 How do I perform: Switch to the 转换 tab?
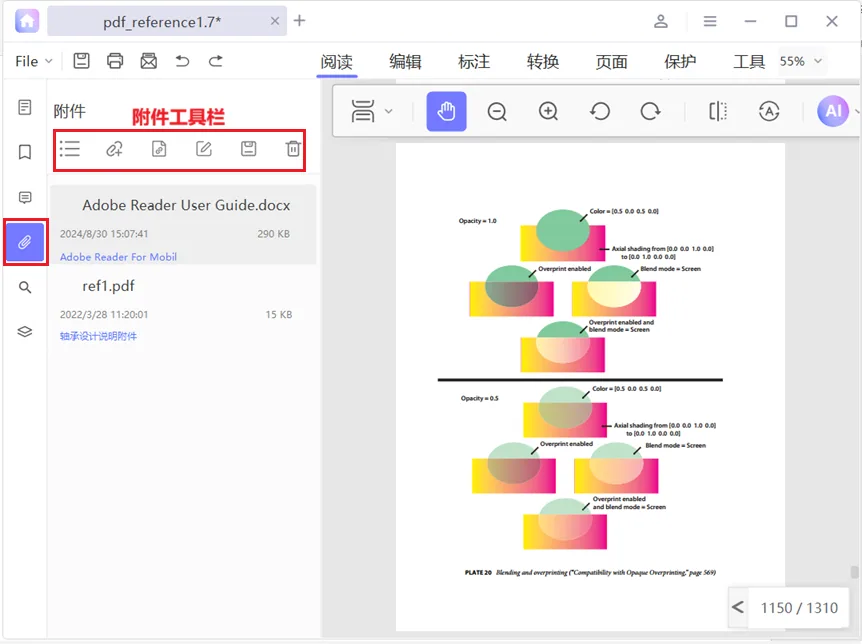click(x=543, y=62)
